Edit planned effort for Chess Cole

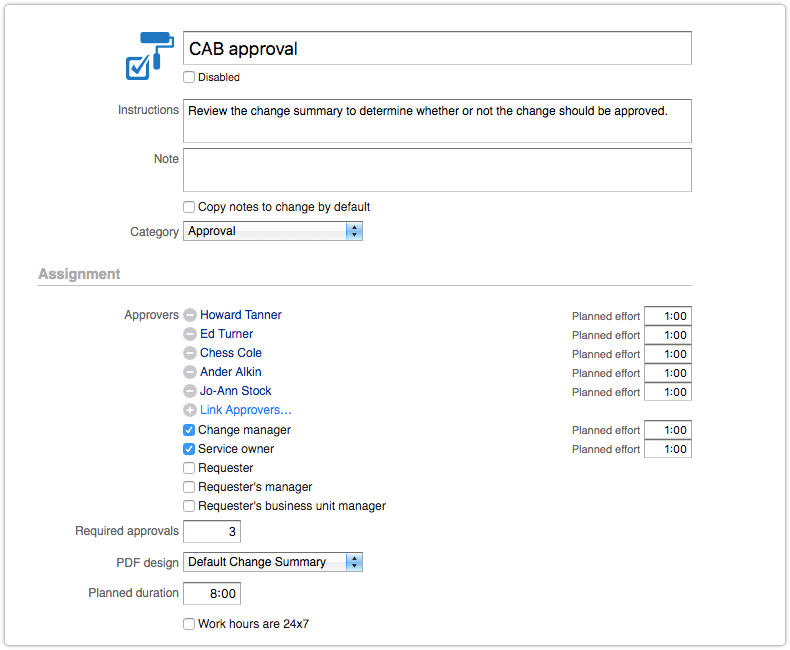point(668,354)
